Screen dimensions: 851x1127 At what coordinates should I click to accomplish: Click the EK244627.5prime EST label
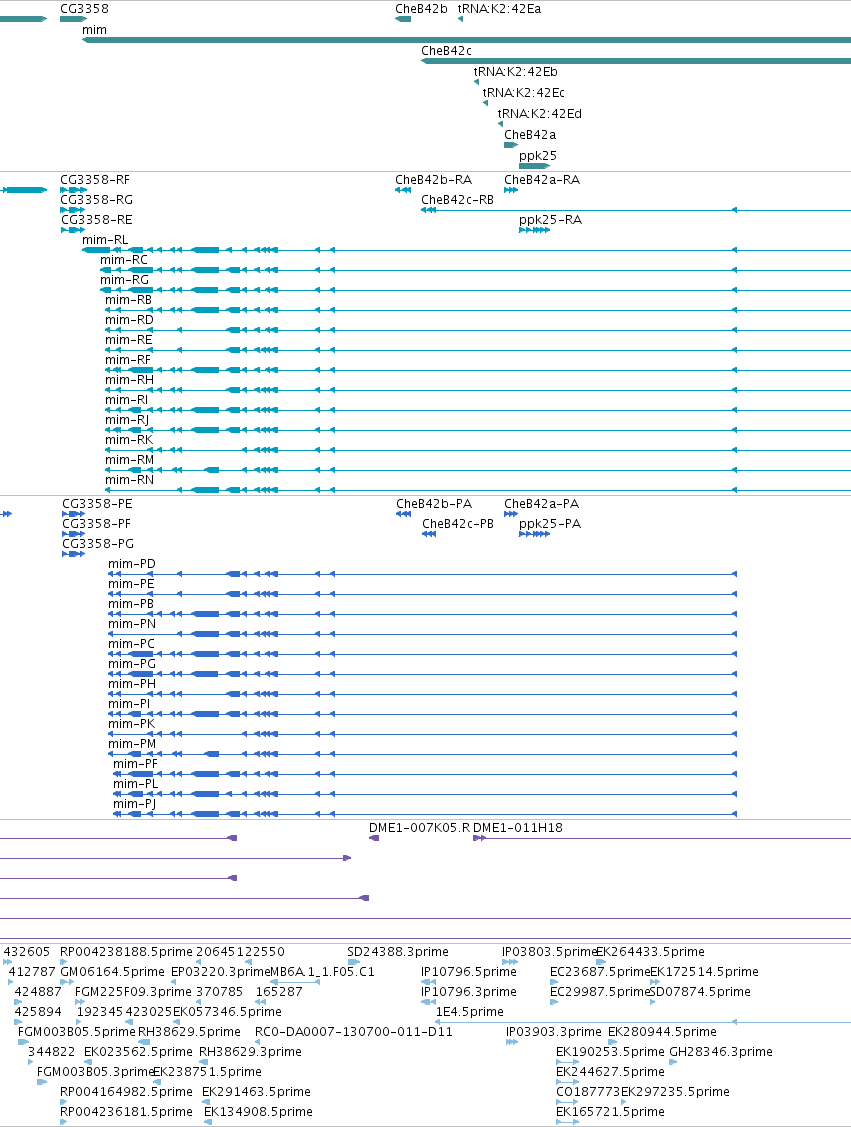click(610, 1071)
